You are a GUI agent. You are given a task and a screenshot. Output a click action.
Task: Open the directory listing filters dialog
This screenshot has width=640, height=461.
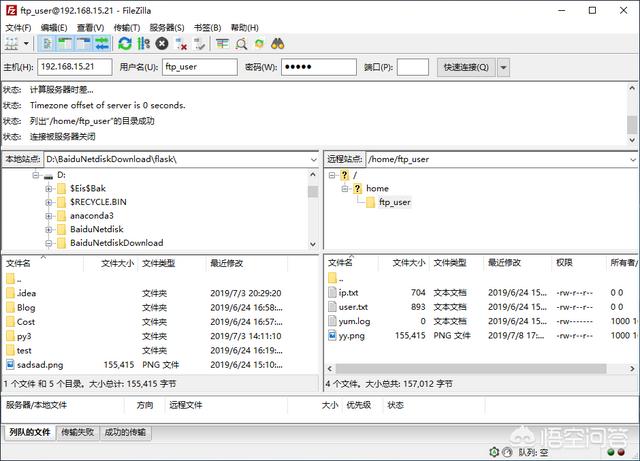click(222, 43)
